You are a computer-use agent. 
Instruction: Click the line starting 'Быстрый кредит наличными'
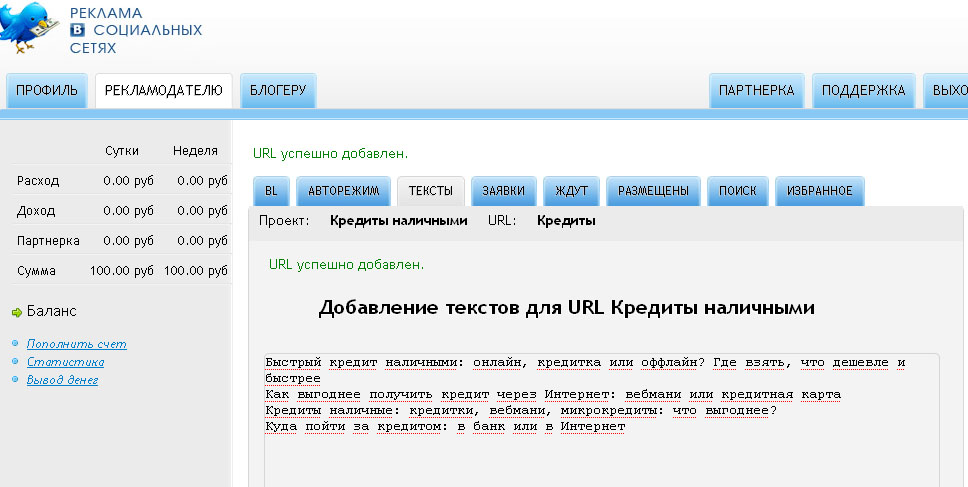pos(585,370)
